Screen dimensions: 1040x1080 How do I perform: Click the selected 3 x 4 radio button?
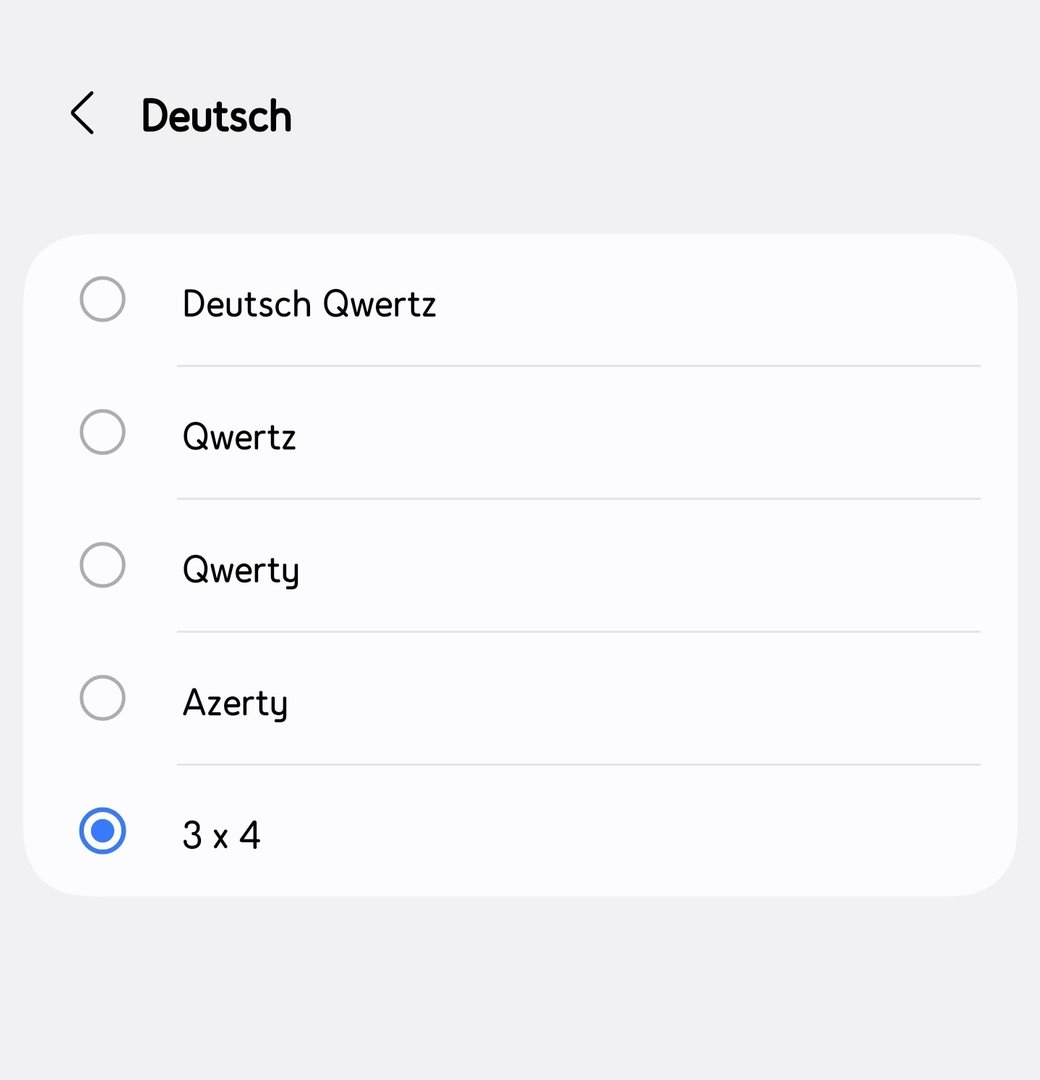click(x=102, y=831)
